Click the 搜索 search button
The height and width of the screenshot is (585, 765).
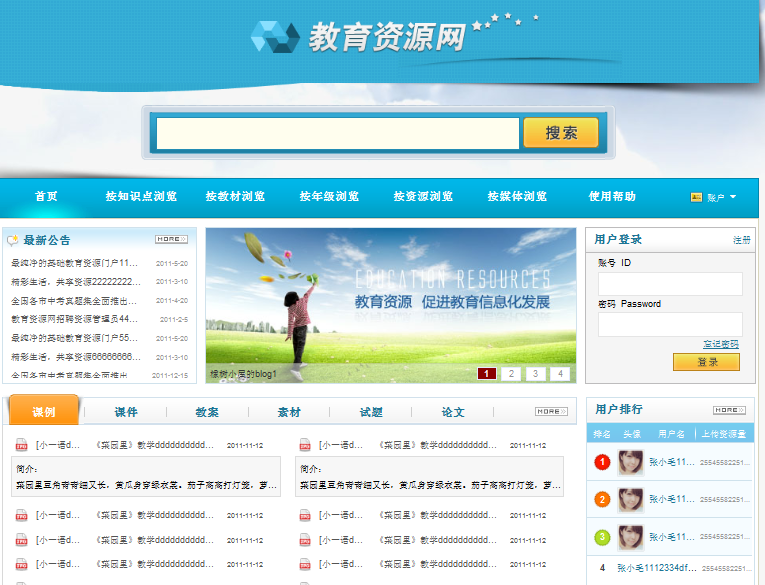561,133
